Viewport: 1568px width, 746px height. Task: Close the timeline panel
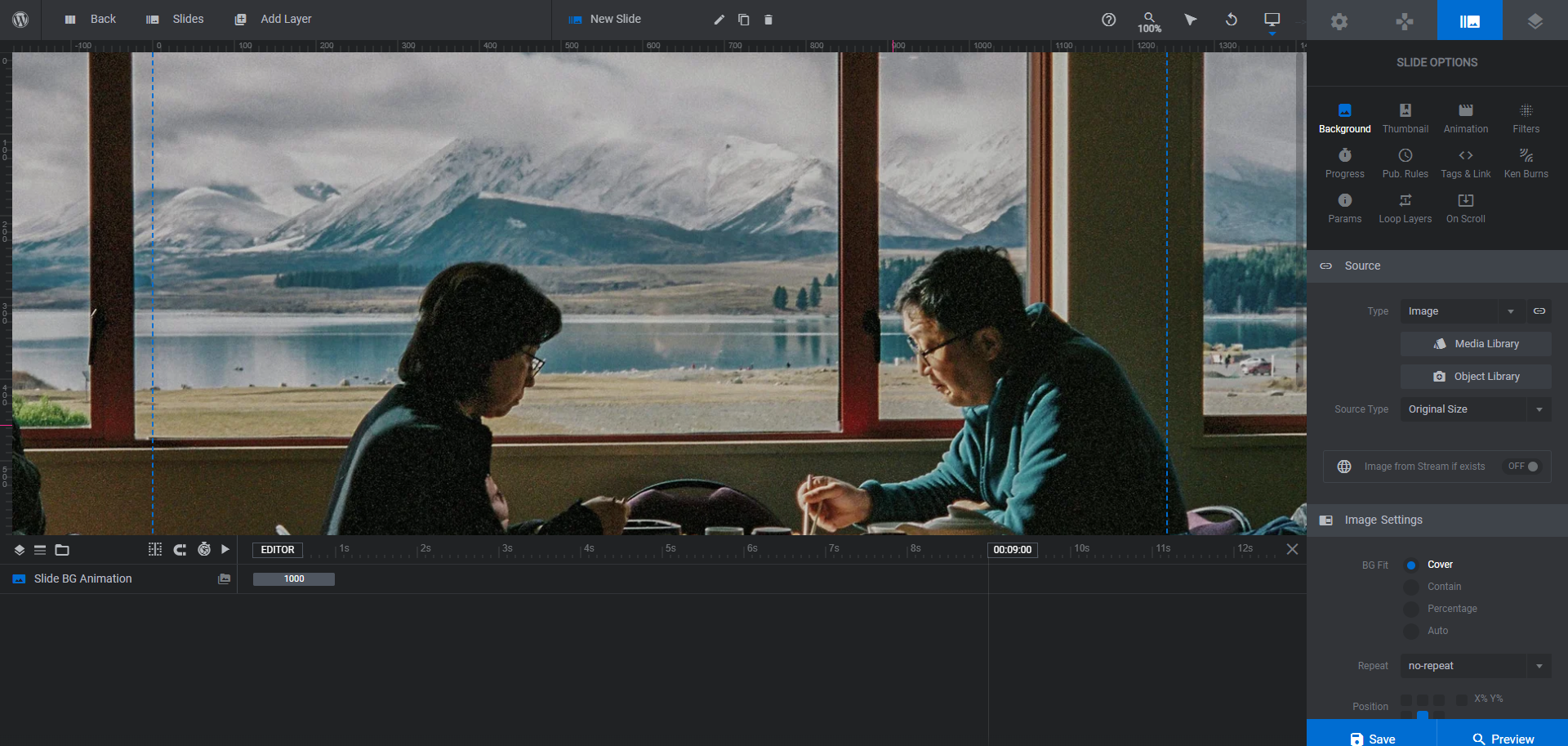pyautogui.click(x=1292, y=549)
